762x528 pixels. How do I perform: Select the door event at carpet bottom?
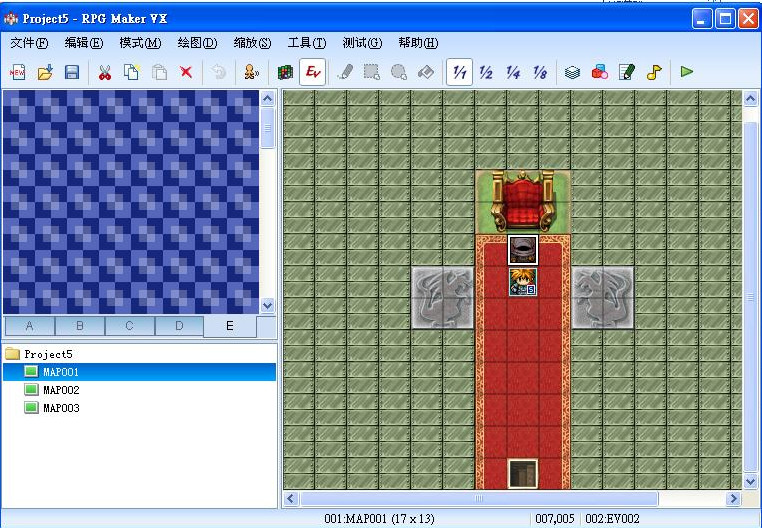tap(523, 474)
